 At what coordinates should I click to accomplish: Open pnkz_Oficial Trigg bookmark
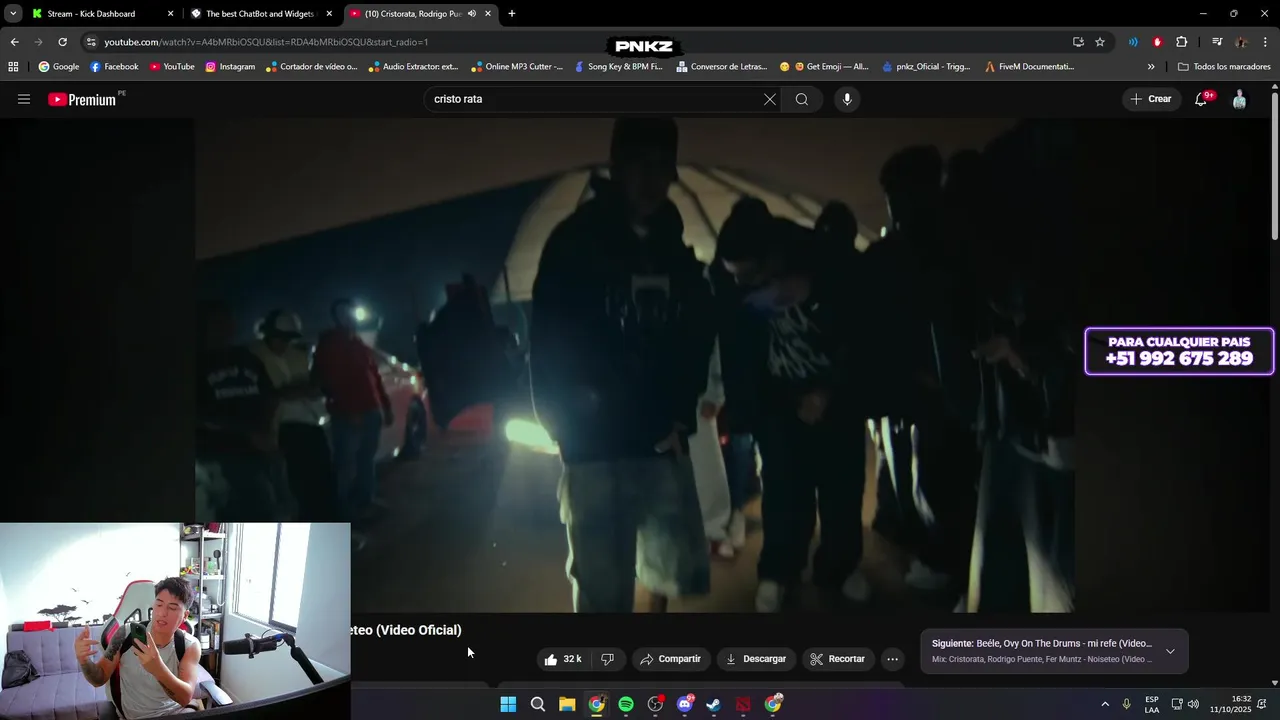(926, 67)
